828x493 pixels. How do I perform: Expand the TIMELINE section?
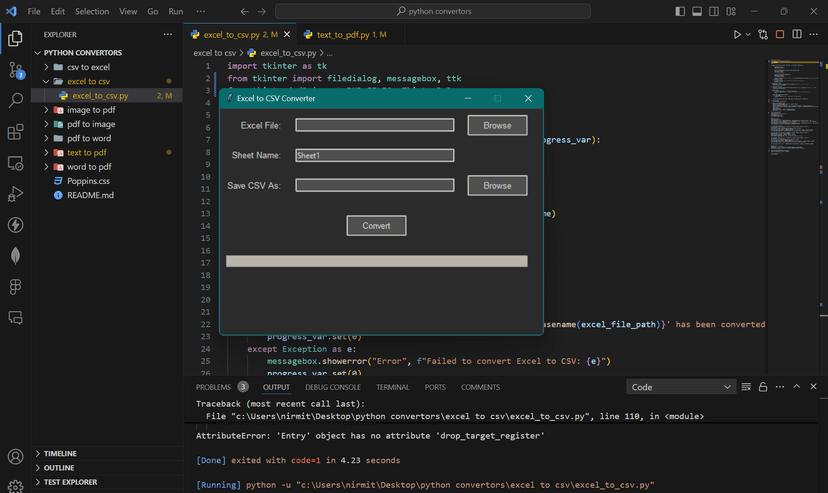[x=60, y=453]
